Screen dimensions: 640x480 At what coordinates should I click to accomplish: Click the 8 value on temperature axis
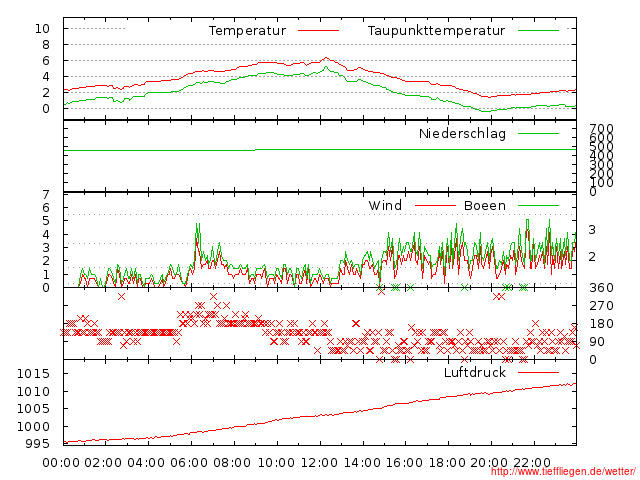coord(46,44)
